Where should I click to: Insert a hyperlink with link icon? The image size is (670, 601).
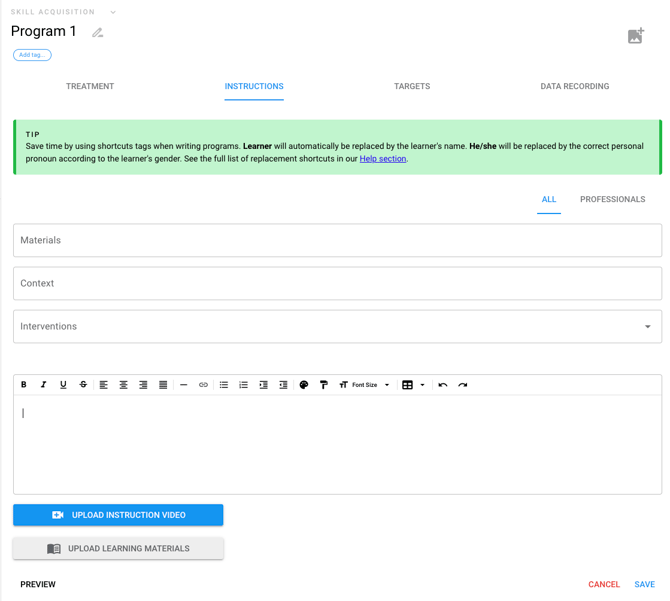pos(203,385)
